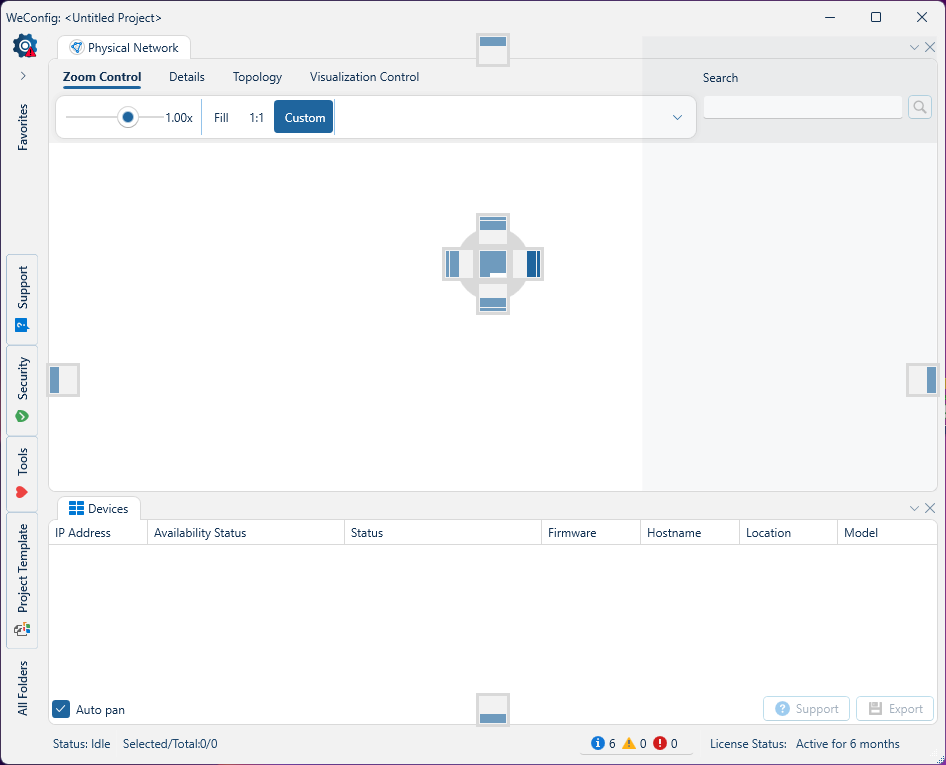946x765 pixels.
Task: Click 'Active for 6 months' license text
Action: point(847,744)
